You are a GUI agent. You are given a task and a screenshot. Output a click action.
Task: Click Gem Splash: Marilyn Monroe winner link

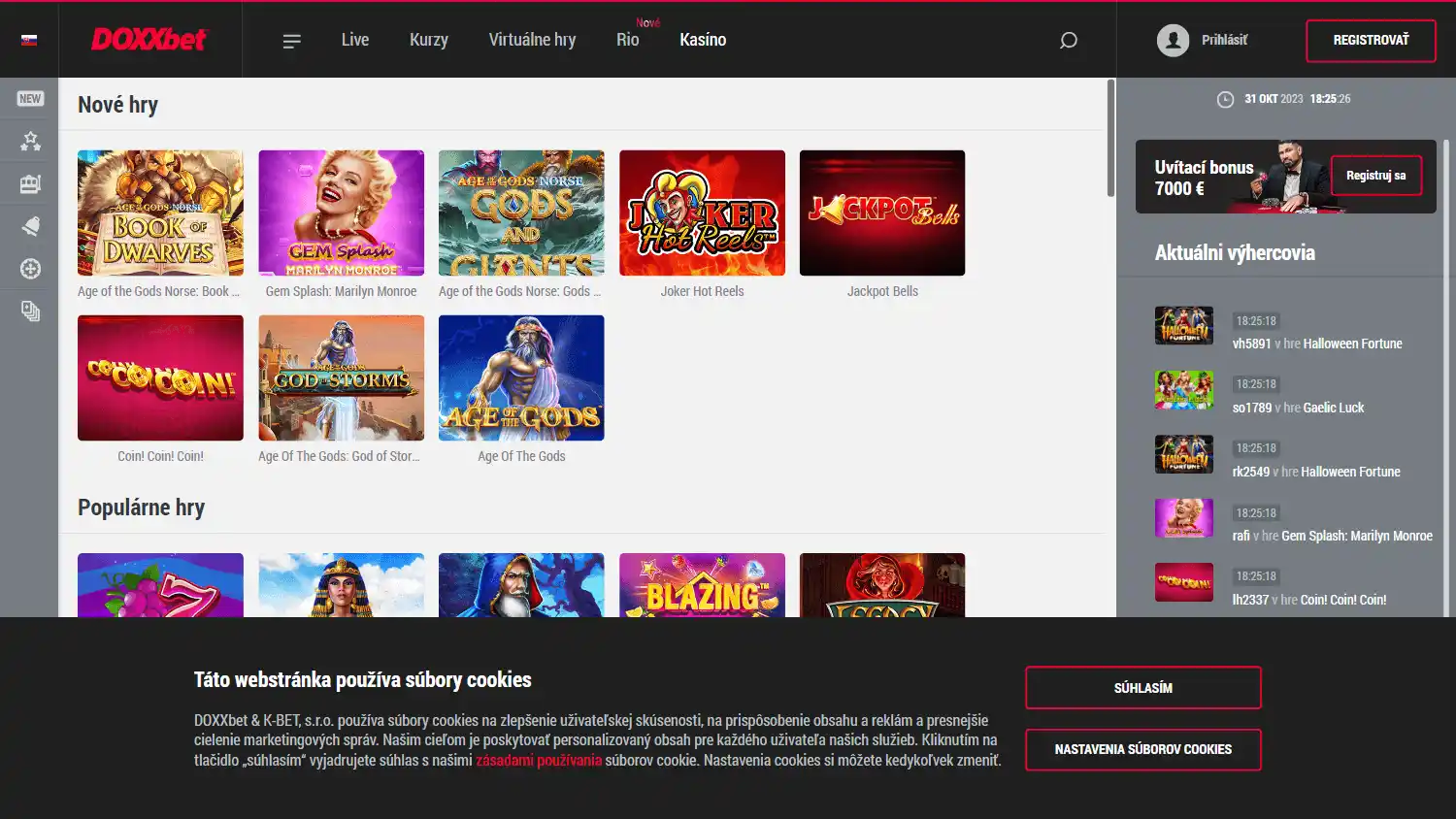coord(1356,536)
